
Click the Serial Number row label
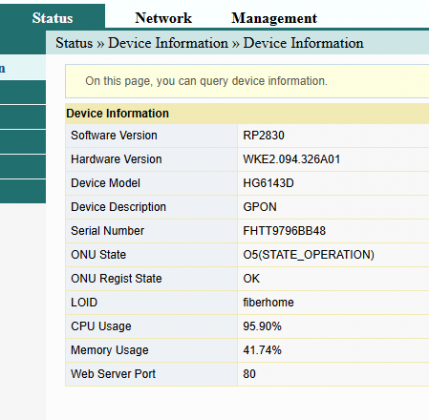tap(107, 231)
